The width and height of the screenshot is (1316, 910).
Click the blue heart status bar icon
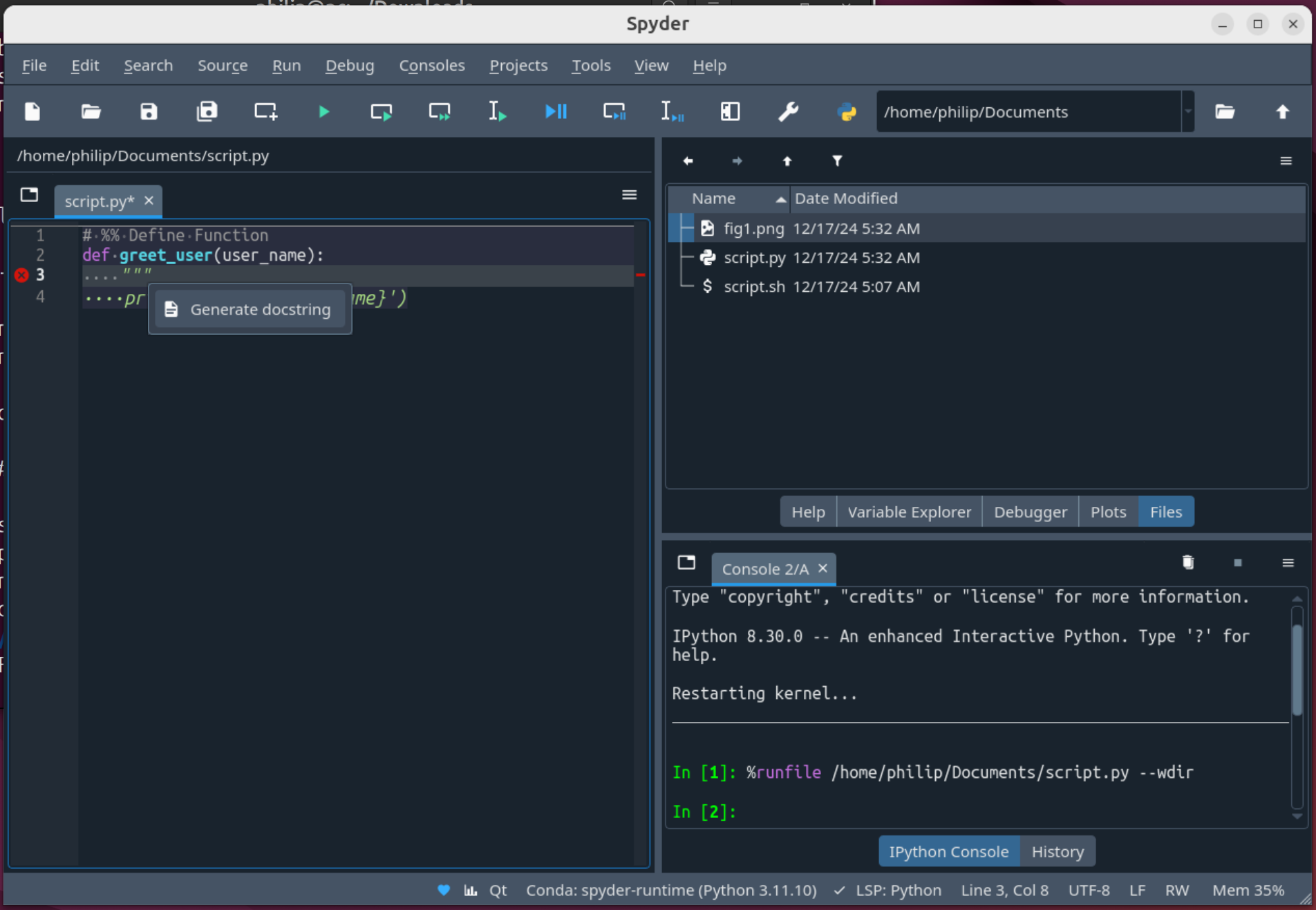point(444,890)
